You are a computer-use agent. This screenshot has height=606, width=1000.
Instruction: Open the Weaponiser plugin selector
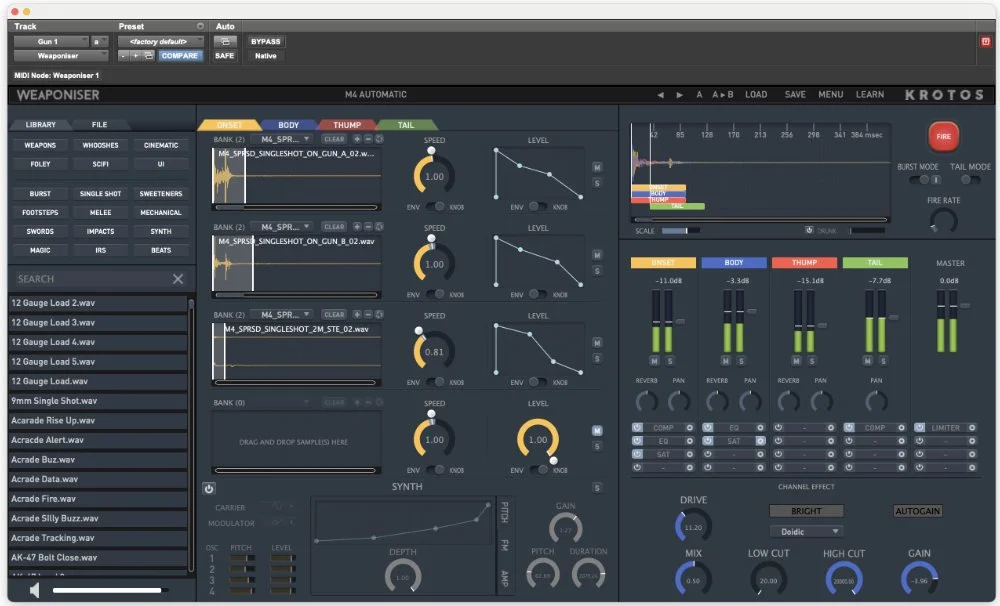point(61,55)
